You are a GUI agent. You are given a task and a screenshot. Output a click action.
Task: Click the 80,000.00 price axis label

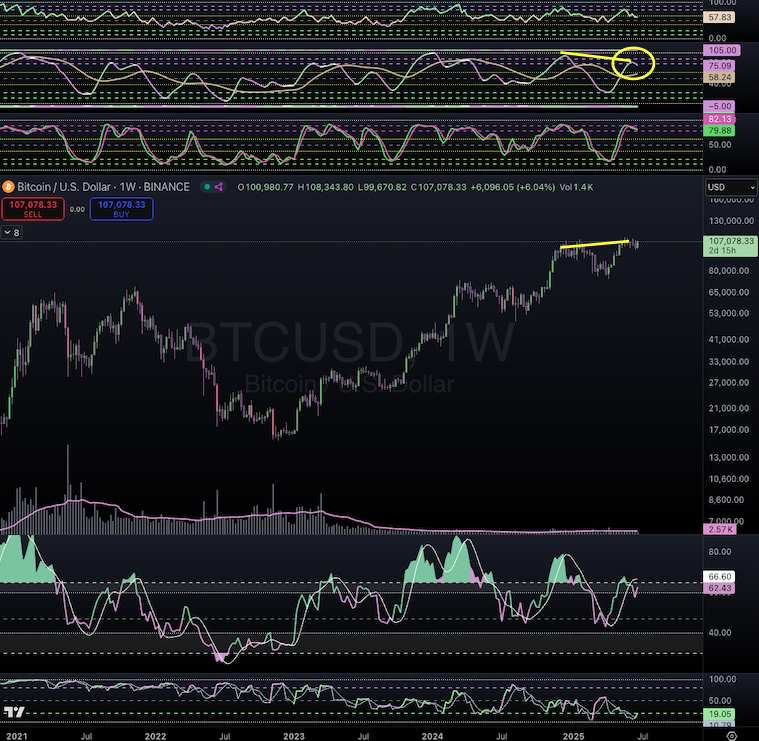pyautogui.click(x=729, y=271)
